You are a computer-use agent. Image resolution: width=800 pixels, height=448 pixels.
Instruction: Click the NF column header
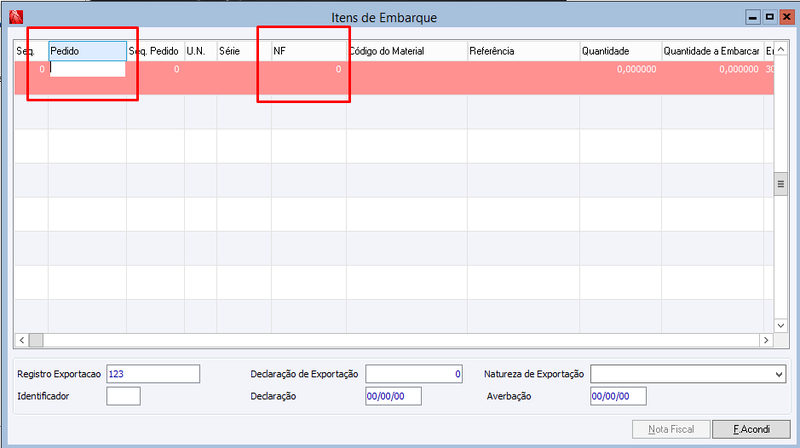pyautogui.click(x=309, y=51)
